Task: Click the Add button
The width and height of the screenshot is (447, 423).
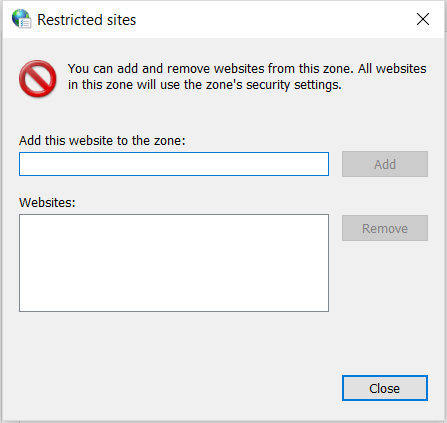Action: coord(385,164)
